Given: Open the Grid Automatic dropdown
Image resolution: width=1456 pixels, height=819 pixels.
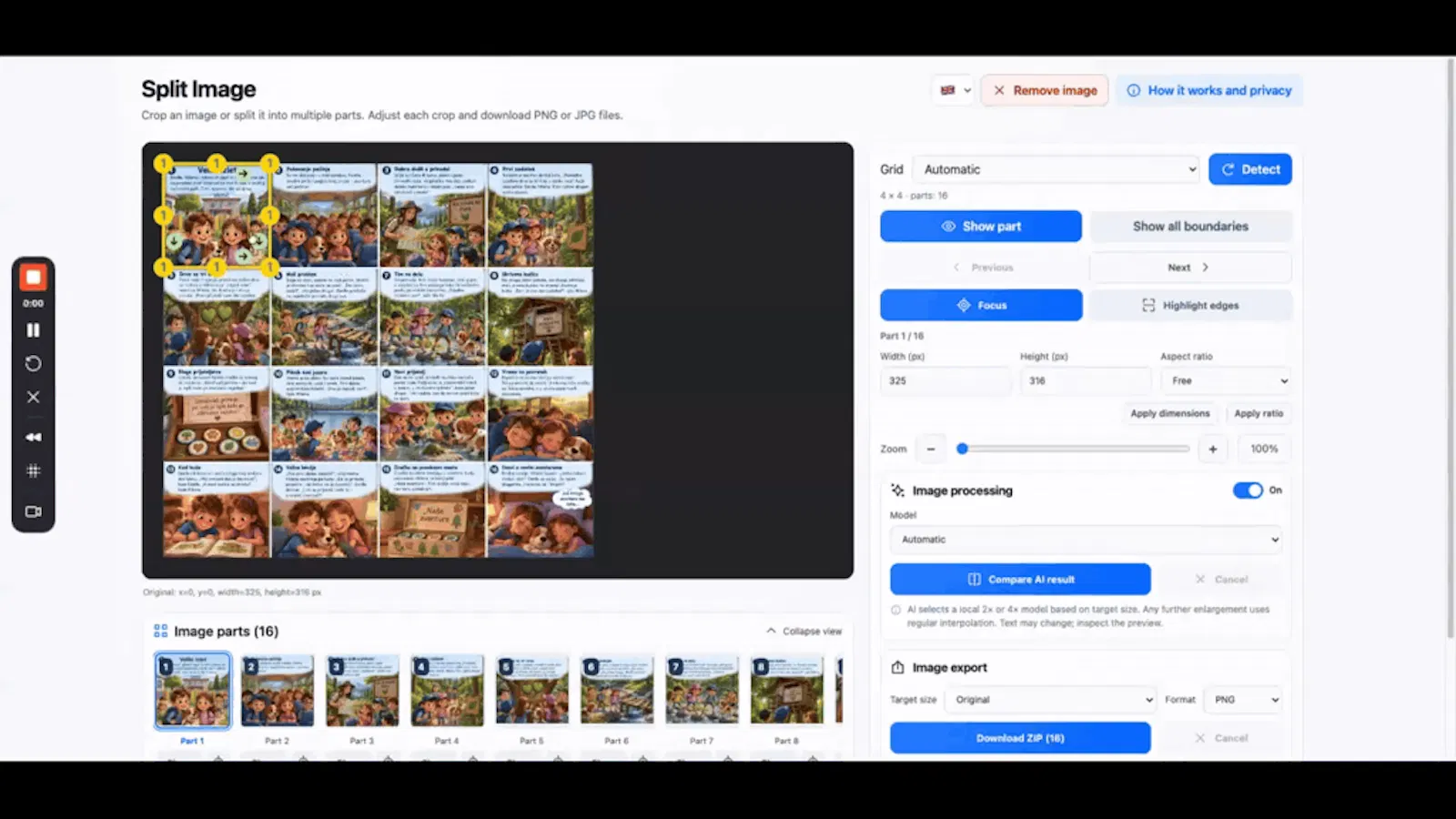Looking at the screenshot, I should click(1057, 169).
